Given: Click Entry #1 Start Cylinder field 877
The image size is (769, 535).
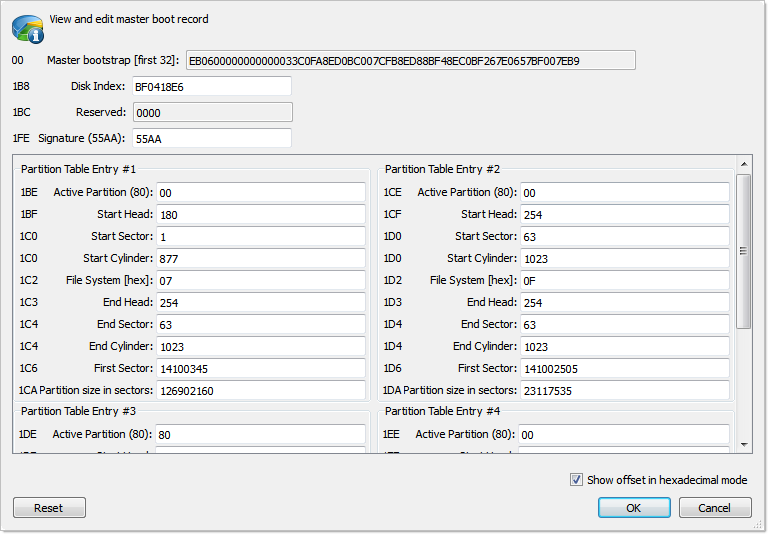Looking at the screenshot, I should click(x=260, y=259).
